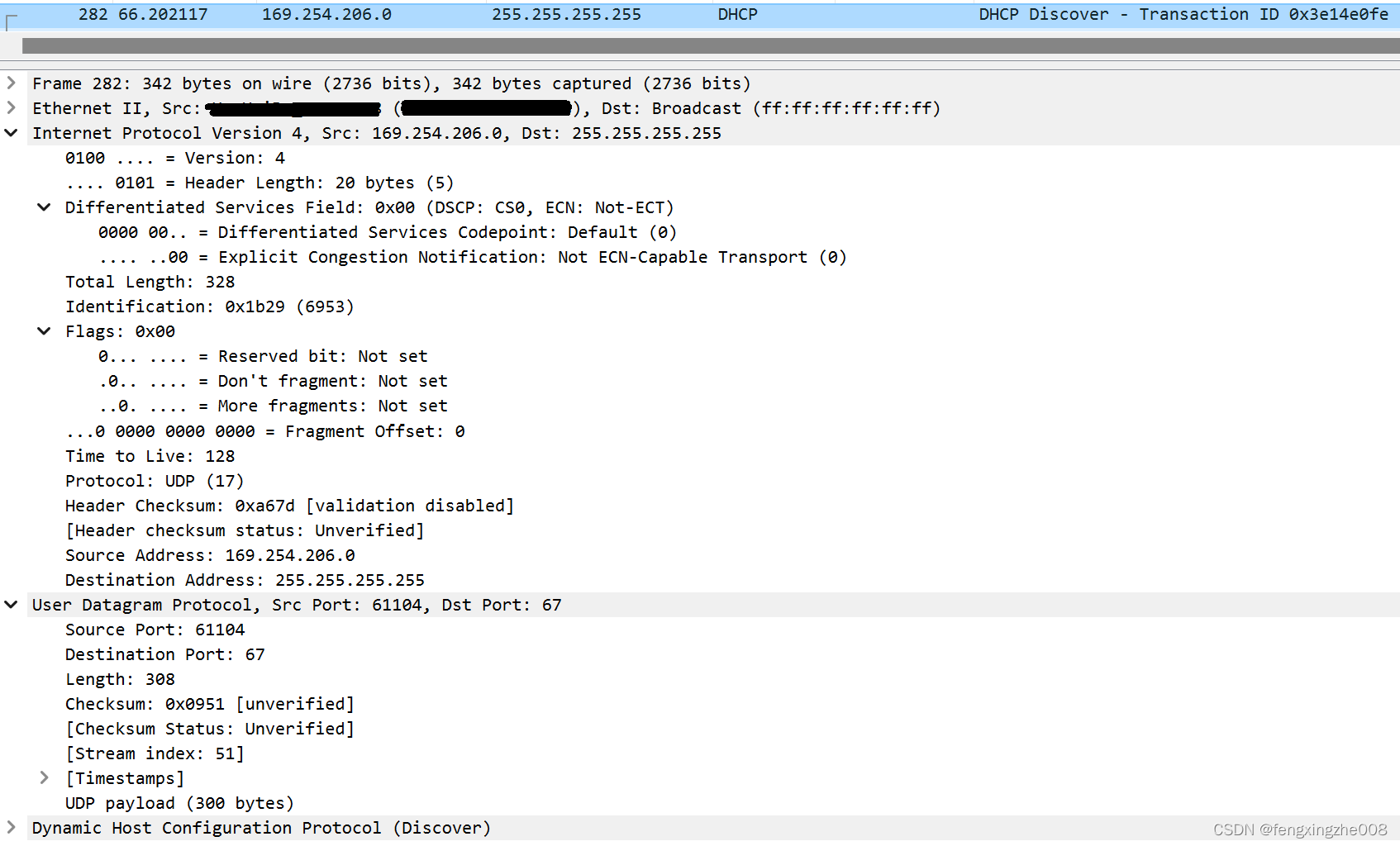
Task: Select the Protocol: UDP (17) field
Action: pos(154,480)
